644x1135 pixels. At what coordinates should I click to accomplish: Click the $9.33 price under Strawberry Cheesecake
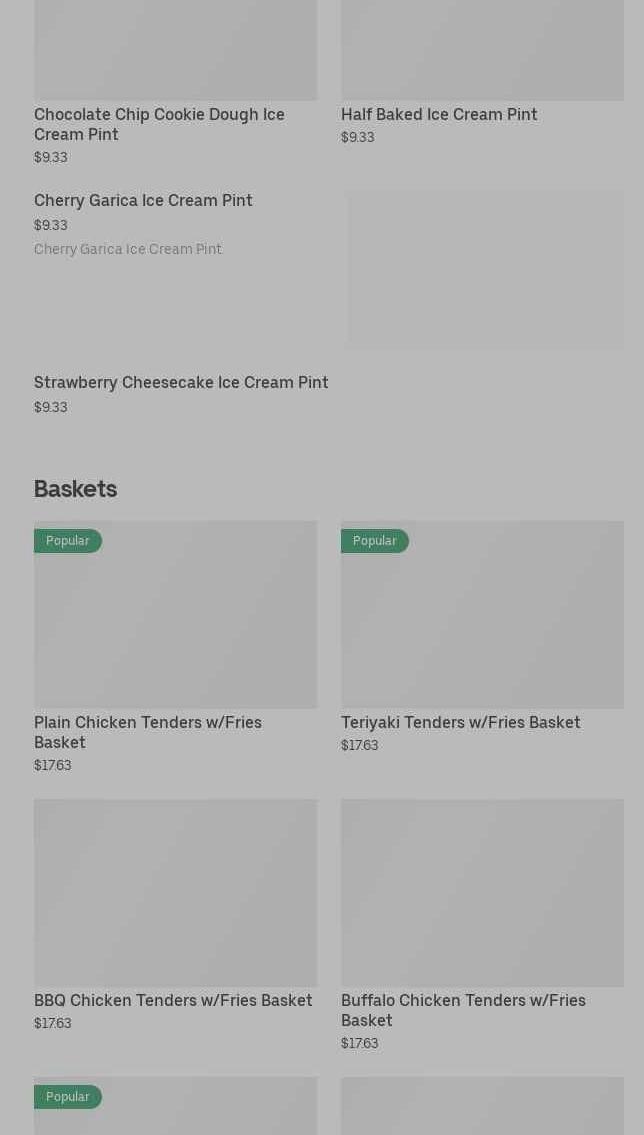coord(51,407)
